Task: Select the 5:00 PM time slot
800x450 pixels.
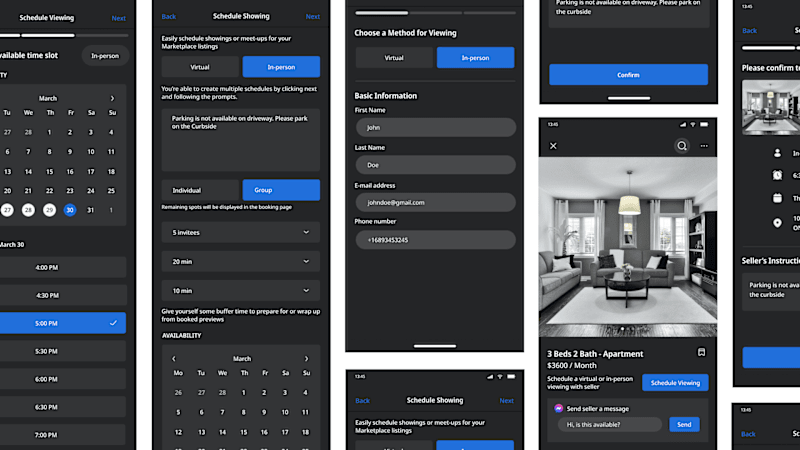Action: tap(62, 323)
